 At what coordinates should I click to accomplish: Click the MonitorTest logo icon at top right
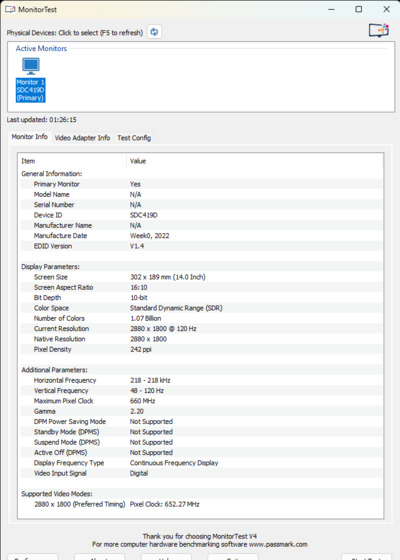pyautogui.click(x=379, y=31)
